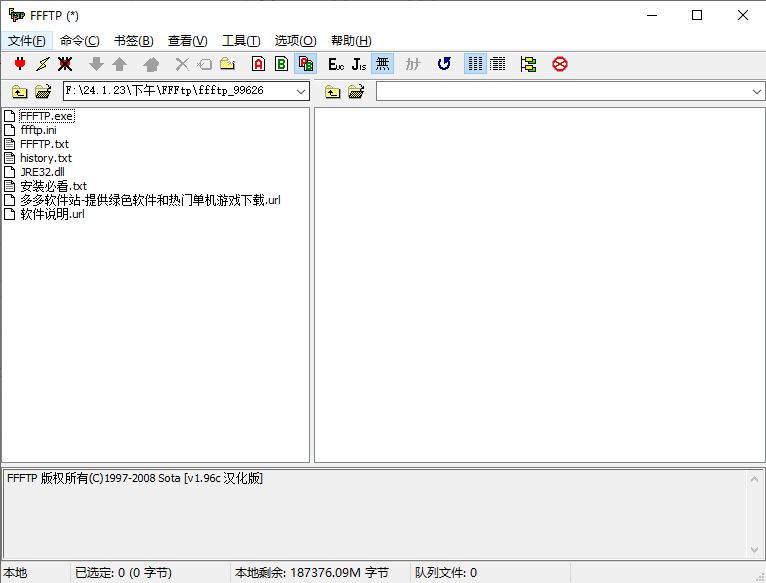This screenshot has height=583, width=766.
Task: Select ffftp.ini file
Action: click(x=39, y=130)
